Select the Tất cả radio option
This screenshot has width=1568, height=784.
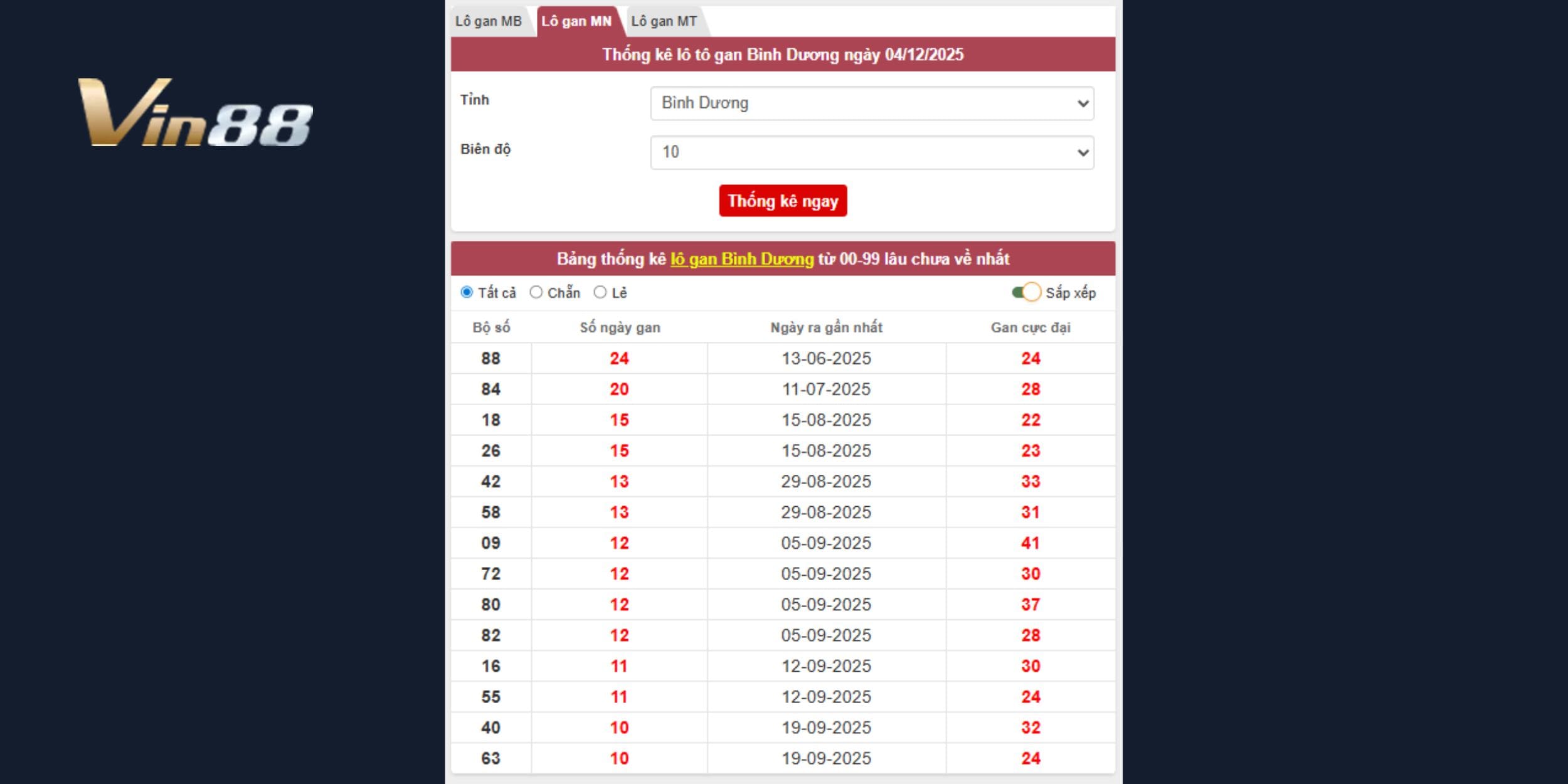pyautogui.click(x=467, y=292)
